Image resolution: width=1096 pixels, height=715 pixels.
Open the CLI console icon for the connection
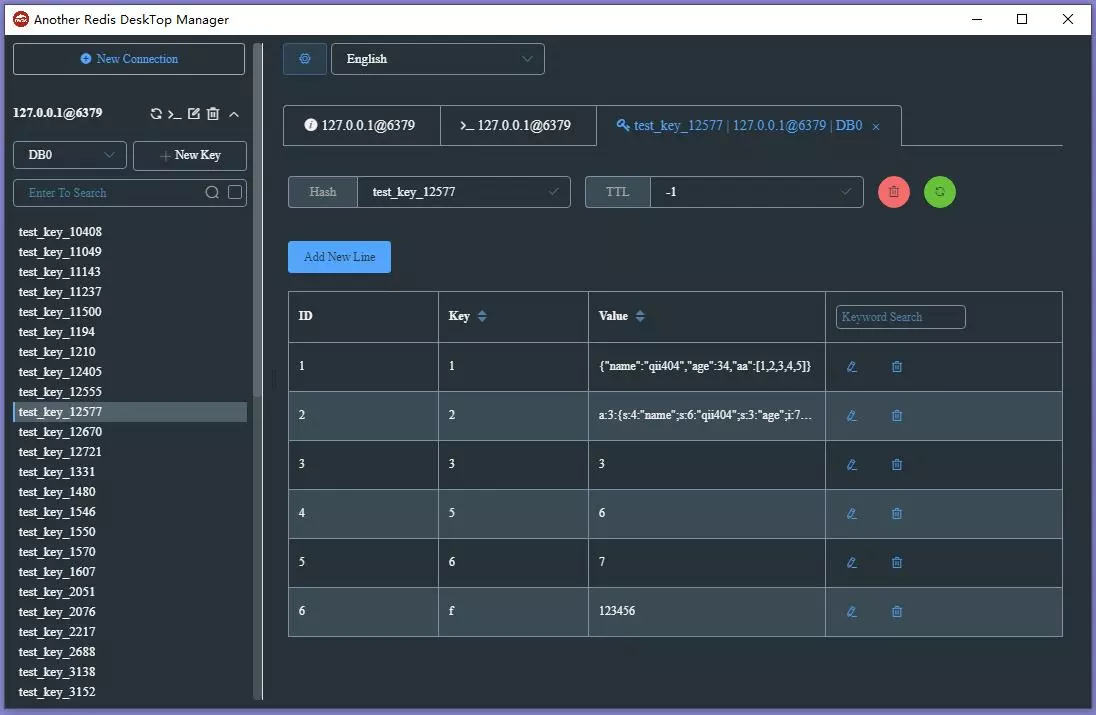point(177,113)
